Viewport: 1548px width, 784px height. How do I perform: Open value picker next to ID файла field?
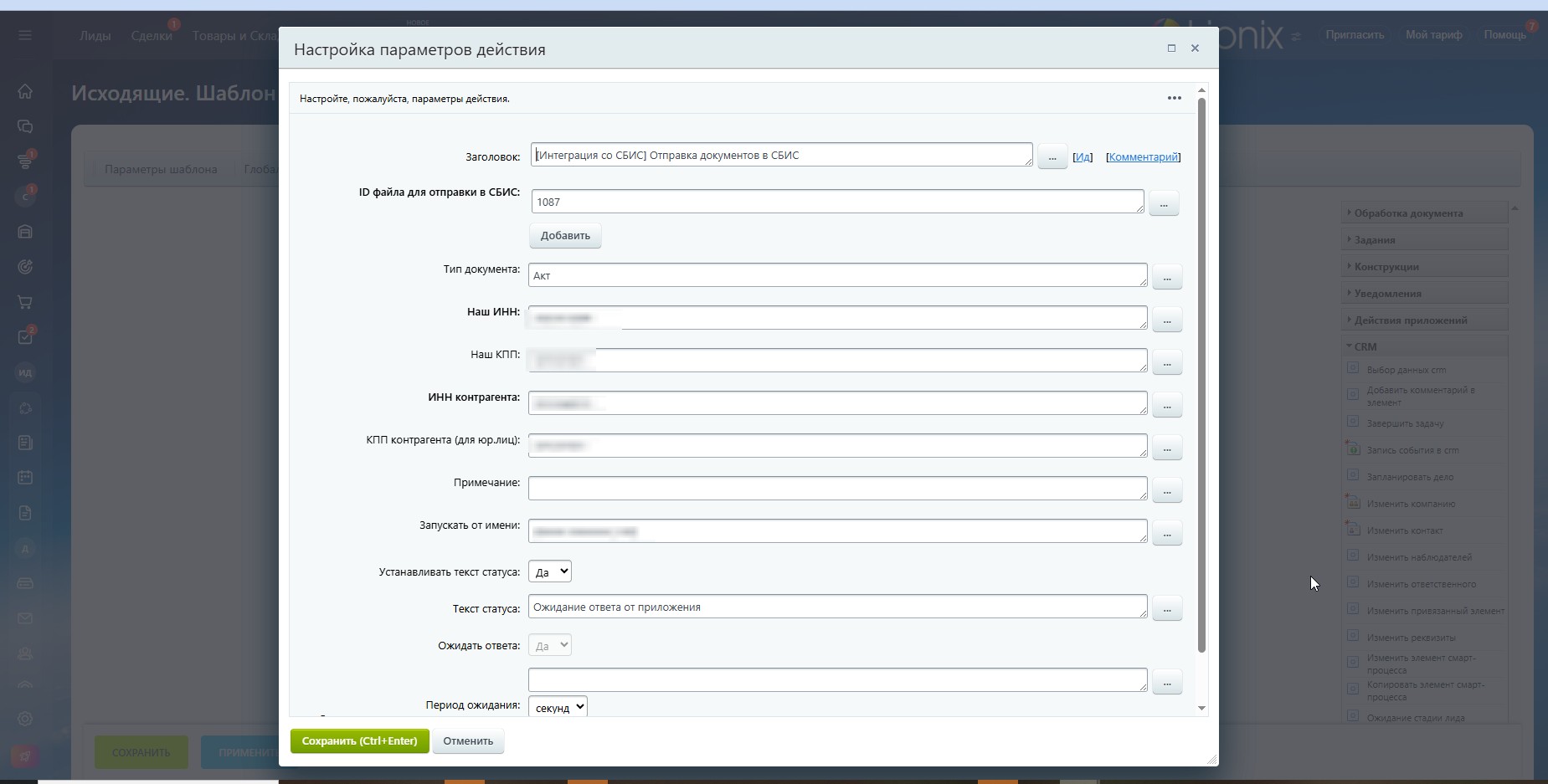click(x=1163, y=203)
